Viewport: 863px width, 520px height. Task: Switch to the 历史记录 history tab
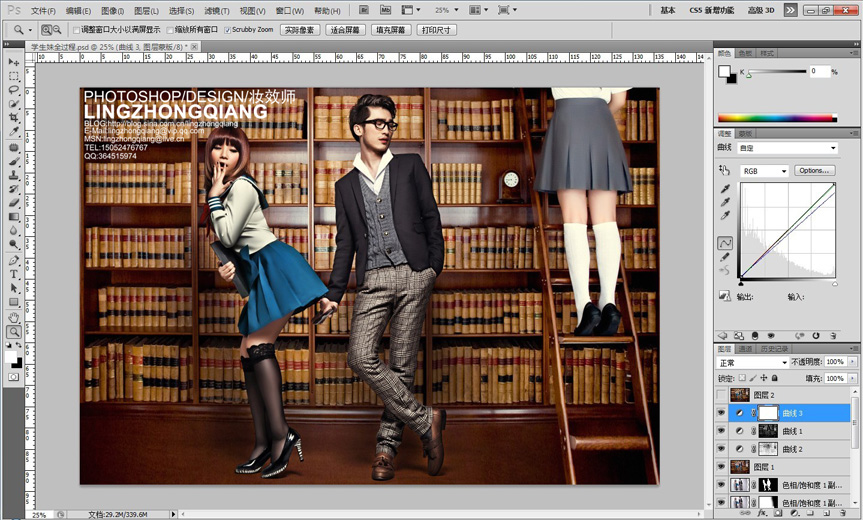tap(774, 349)
